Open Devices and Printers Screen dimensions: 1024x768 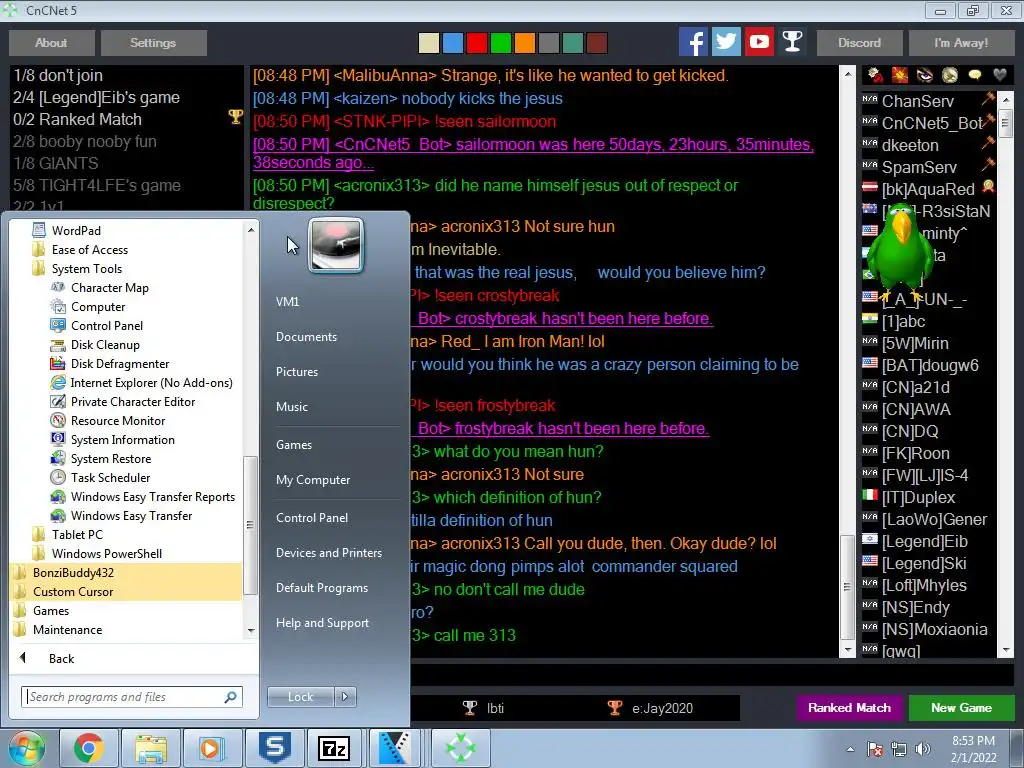click(x=329, y=552)
